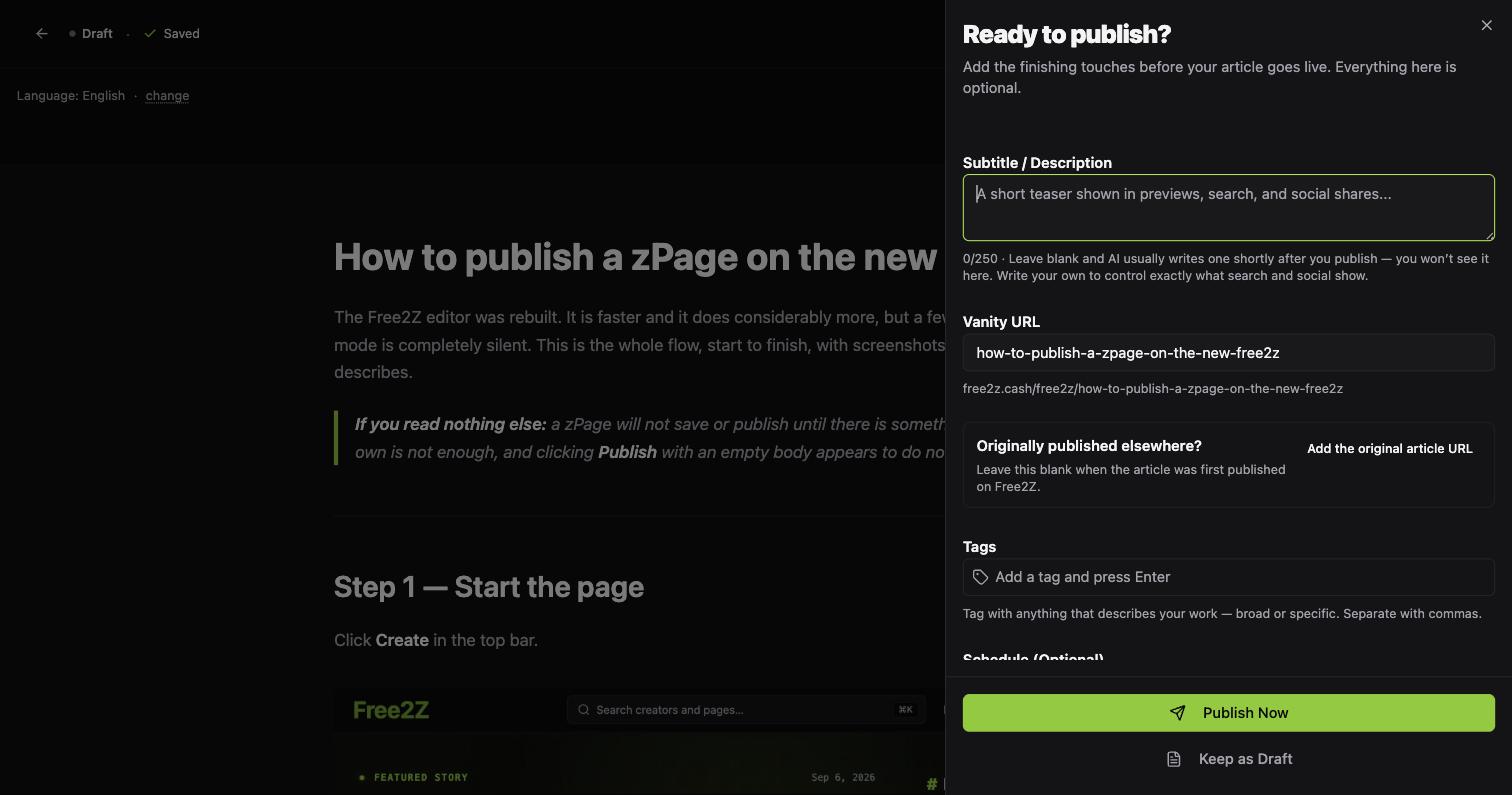This screenshot has height=795, width=1512.
Task: Focus the Subtitle / Description text area
Action: [1228, 208]
